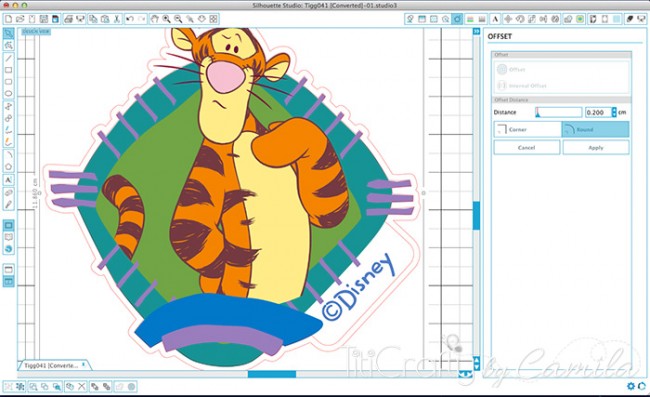This screenshot has height=397, width=650.
Task: Create a new document from the toolbar
Action: click(8, 19)
